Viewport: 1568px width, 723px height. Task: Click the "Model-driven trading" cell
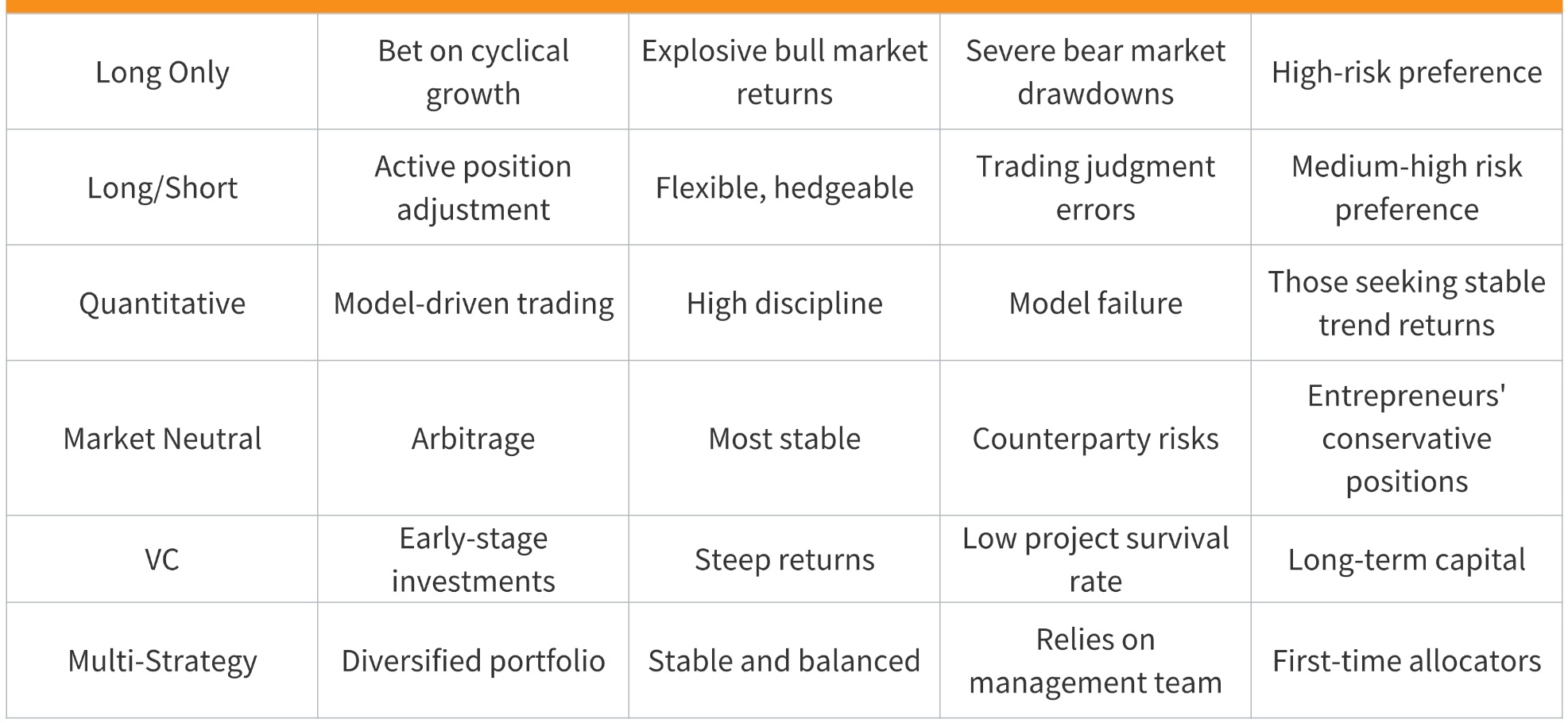click(473, 304)
